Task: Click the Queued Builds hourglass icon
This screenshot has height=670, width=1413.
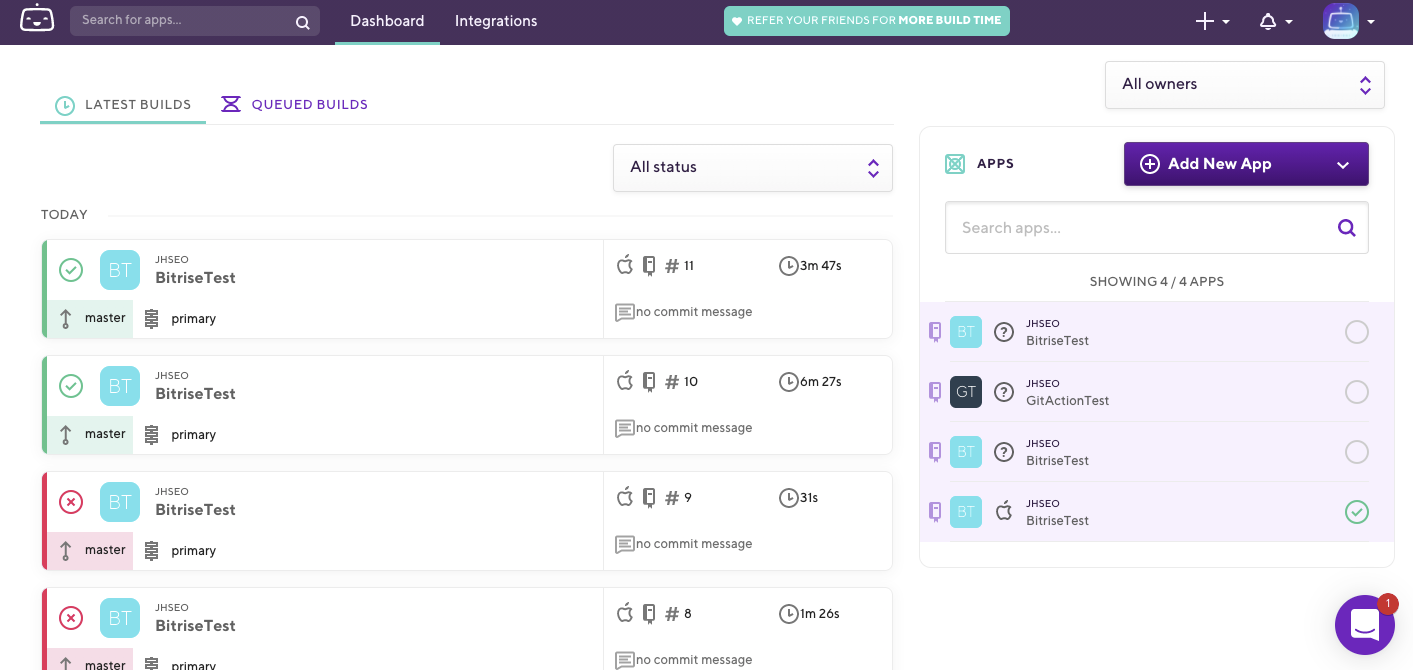Action: click(x=231, y=104)
